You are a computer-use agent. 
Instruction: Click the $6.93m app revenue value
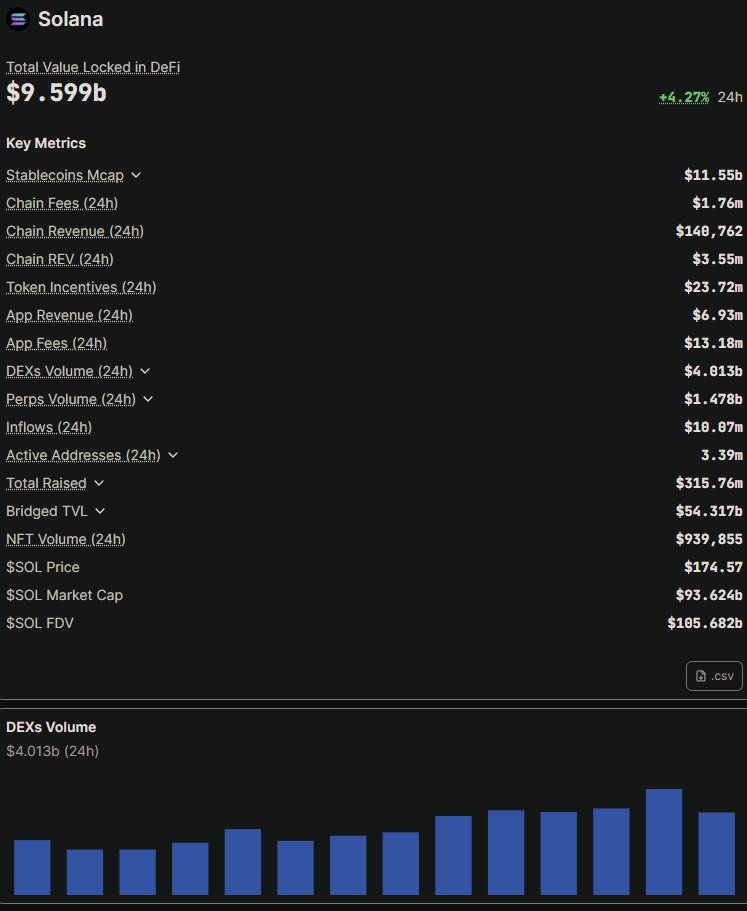[717, 315]
